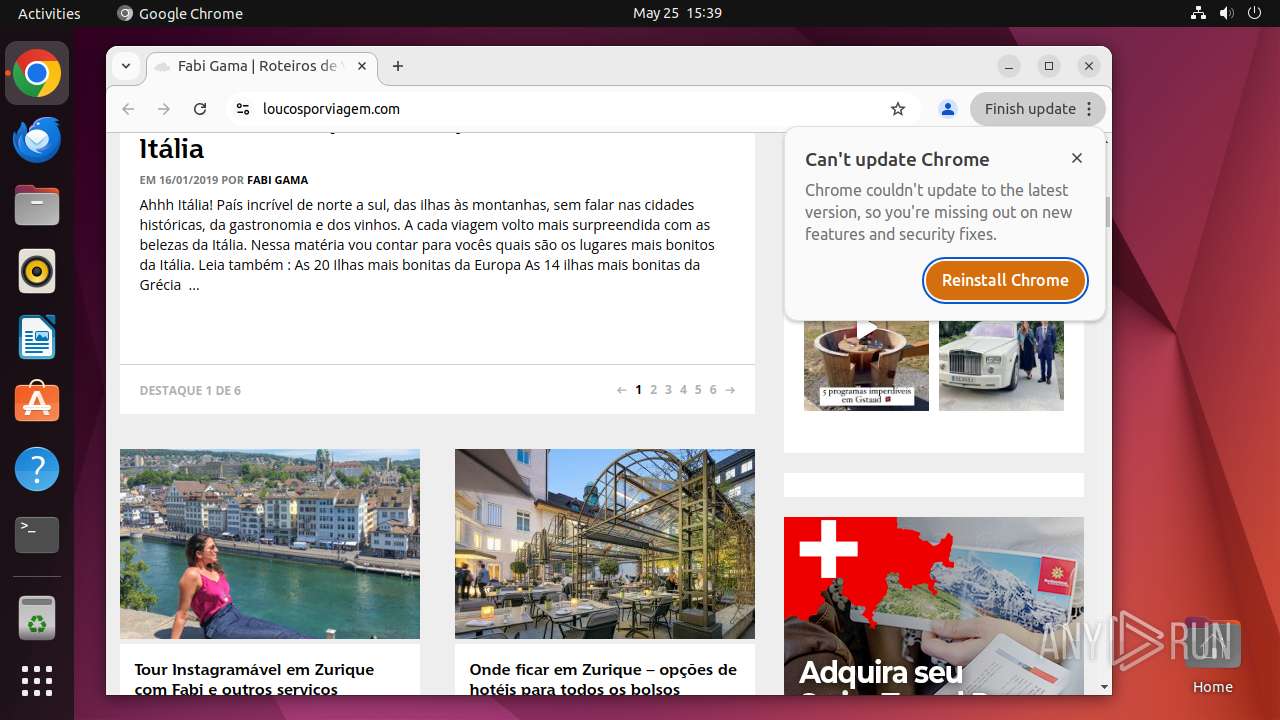Select featured page 3
The height and width of the screenshot is (720, 1280).
(668, 390)
